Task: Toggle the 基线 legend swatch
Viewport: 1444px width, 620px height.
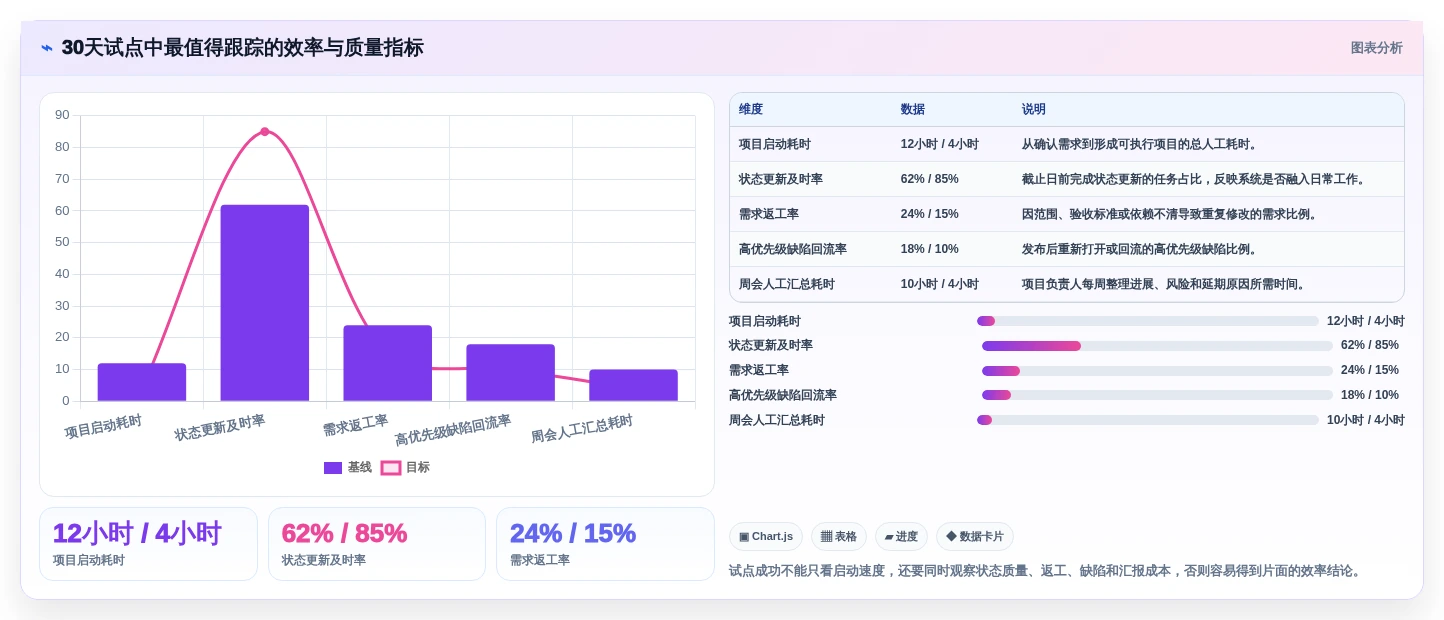Action: pyautogui.click(x=333, y=467)
